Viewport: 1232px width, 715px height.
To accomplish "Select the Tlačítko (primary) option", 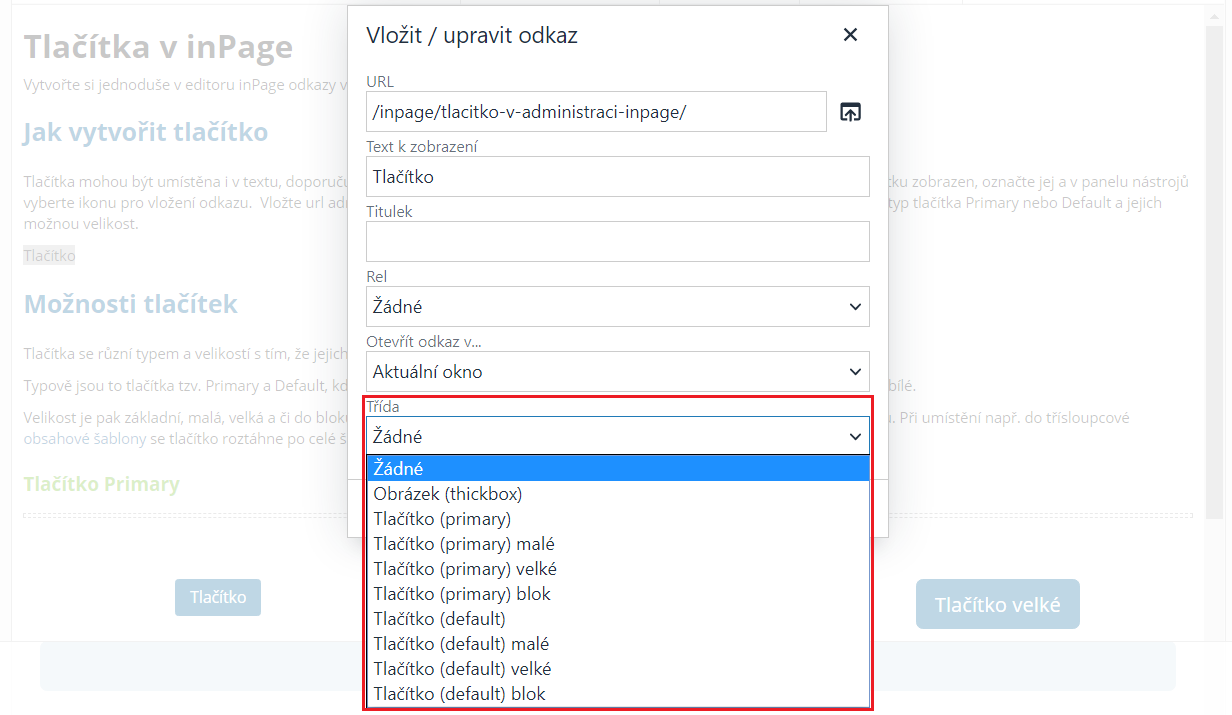I will [x=617, y=519].
